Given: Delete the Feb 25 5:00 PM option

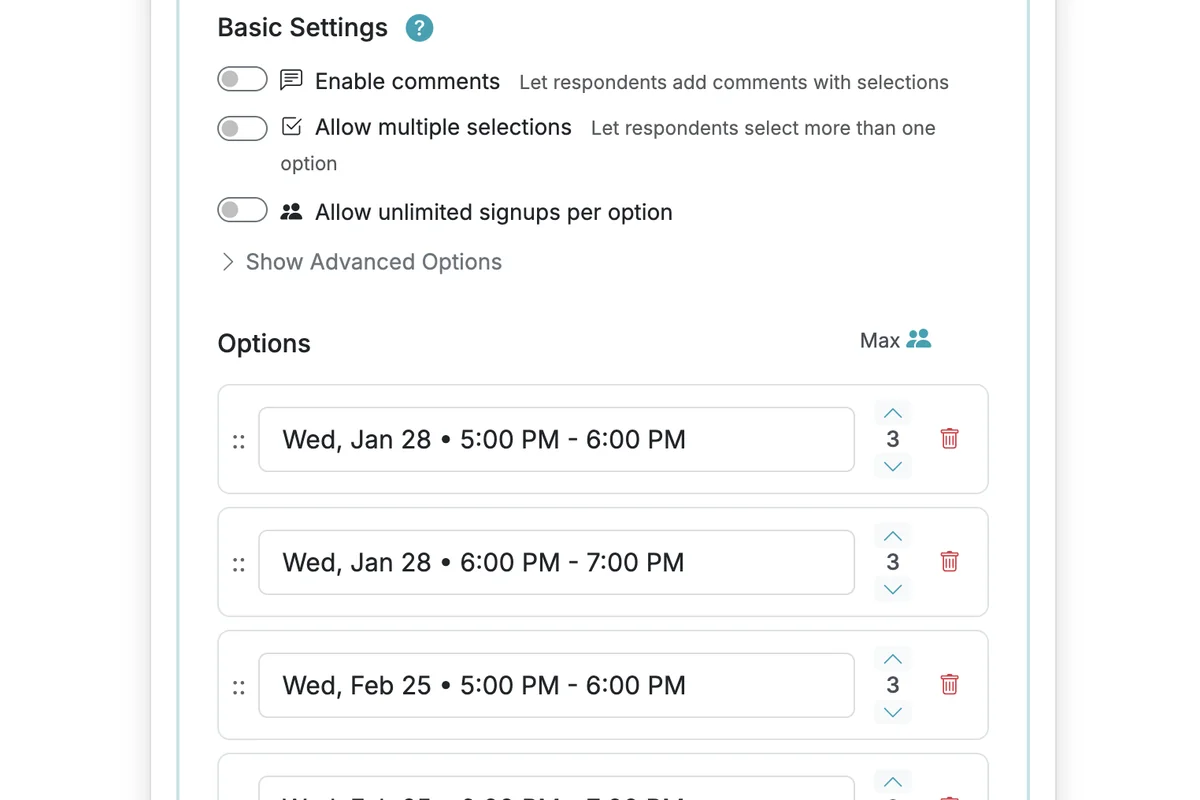Looking at the screenshot, I should tap(949, 684).
